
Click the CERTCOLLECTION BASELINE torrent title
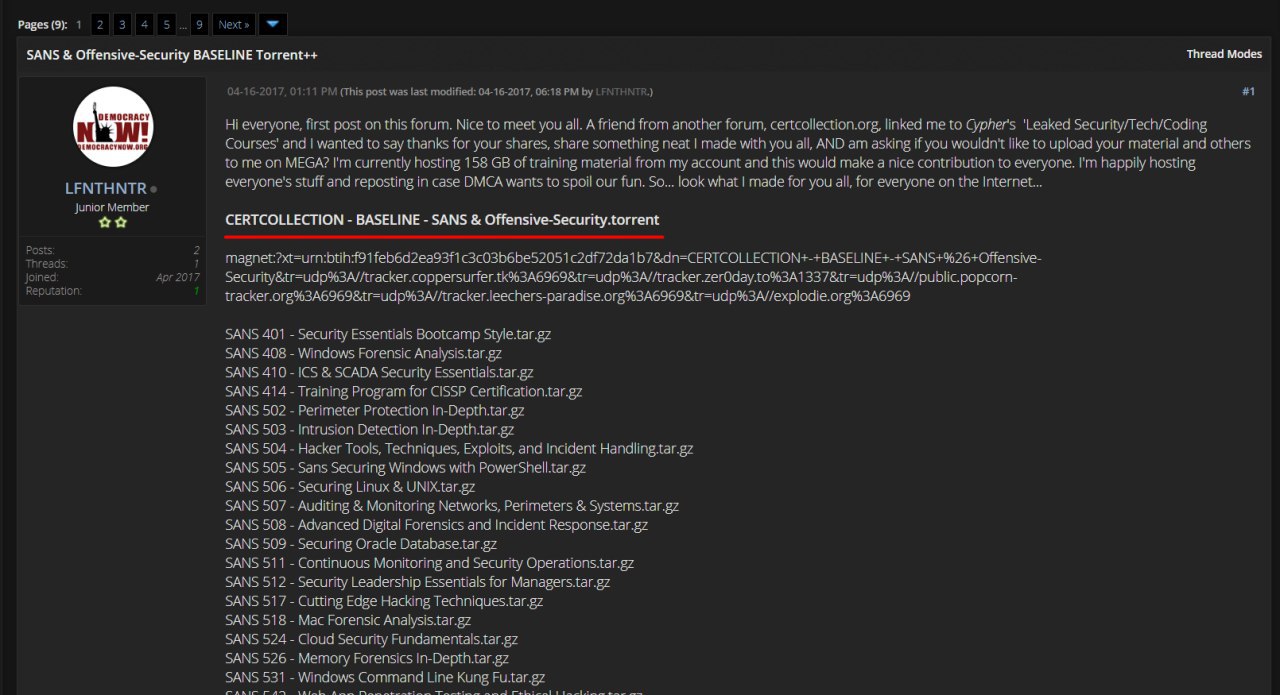[x=442, y=220]
